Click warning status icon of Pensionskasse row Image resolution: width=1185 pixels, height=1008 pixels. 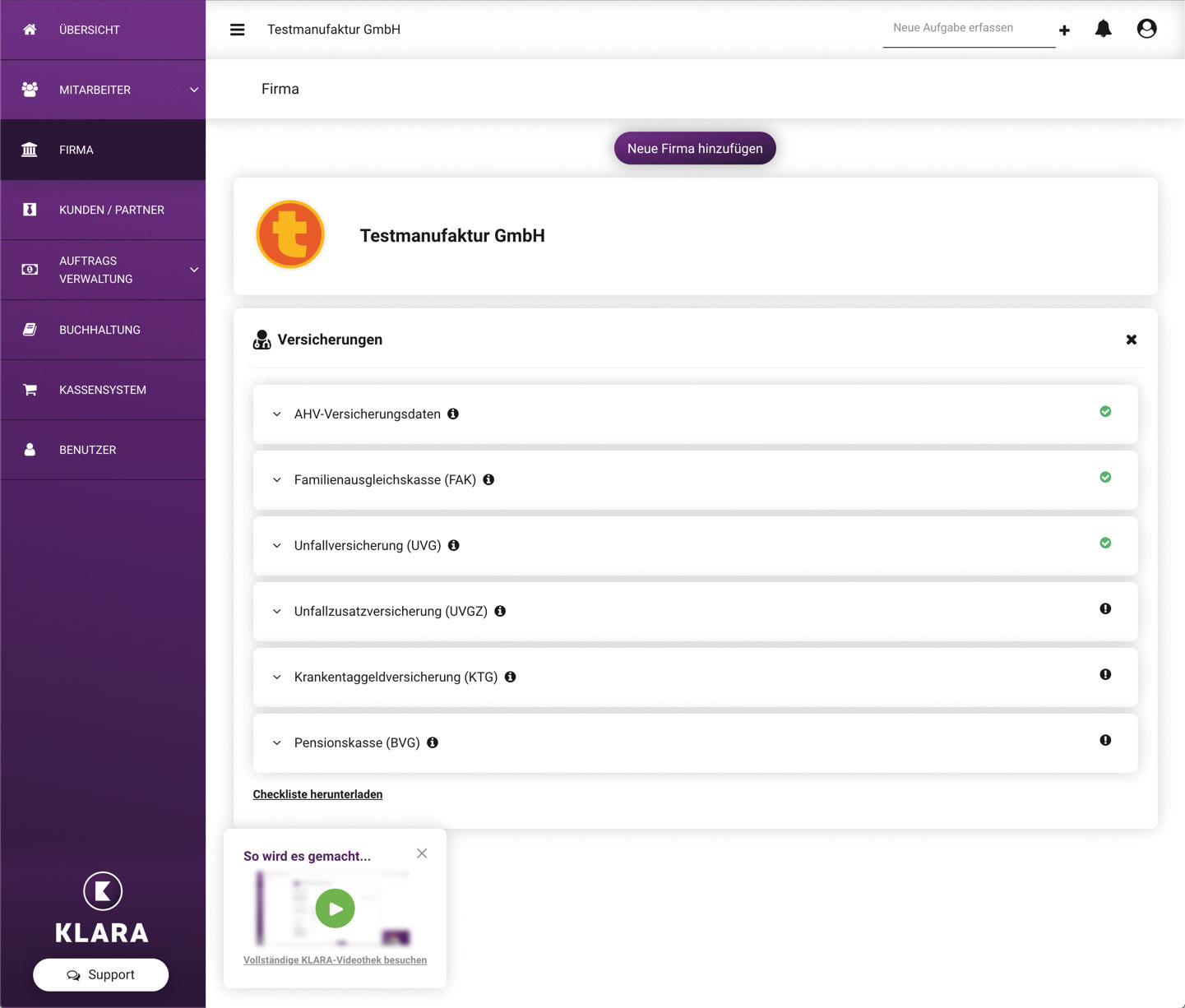1105,740
